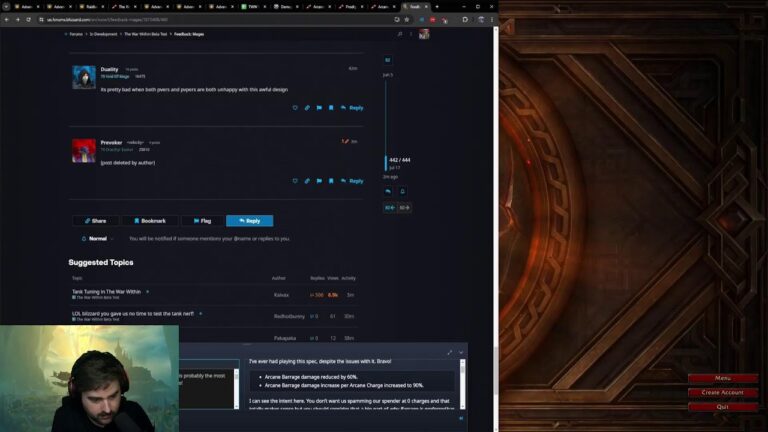Copy link to Prevoker's post
This screenshot has height=432, width=768.
point(307,181)
